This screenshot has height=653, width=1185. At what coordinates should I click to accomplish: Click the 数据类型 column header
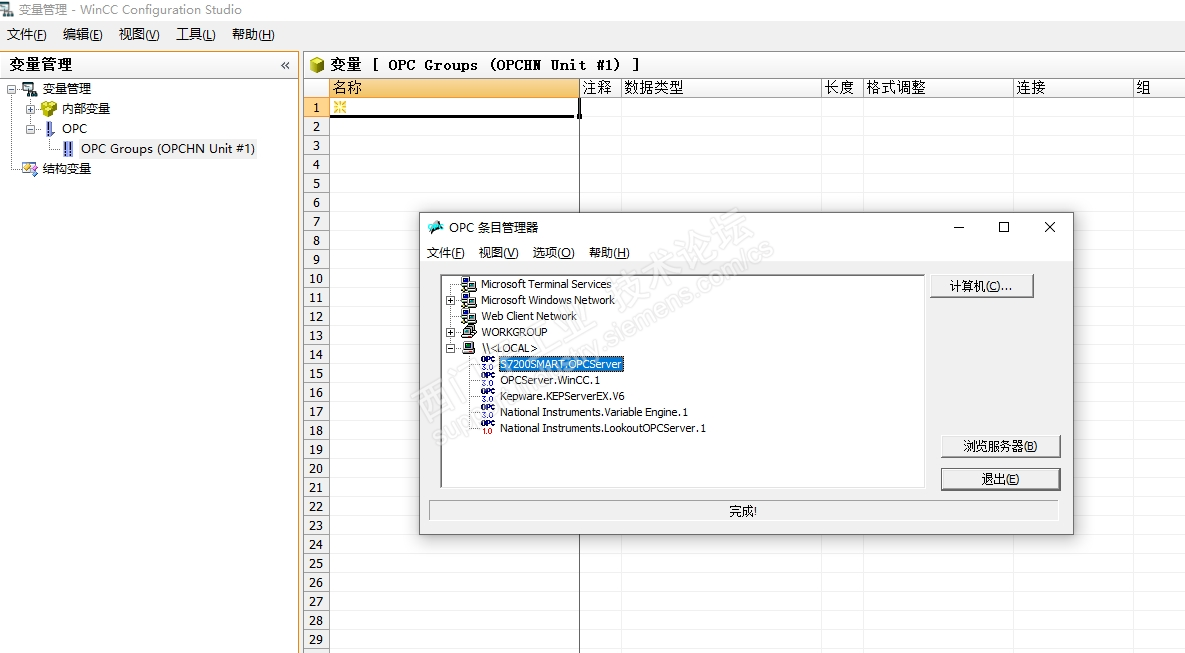coord(721,88)
